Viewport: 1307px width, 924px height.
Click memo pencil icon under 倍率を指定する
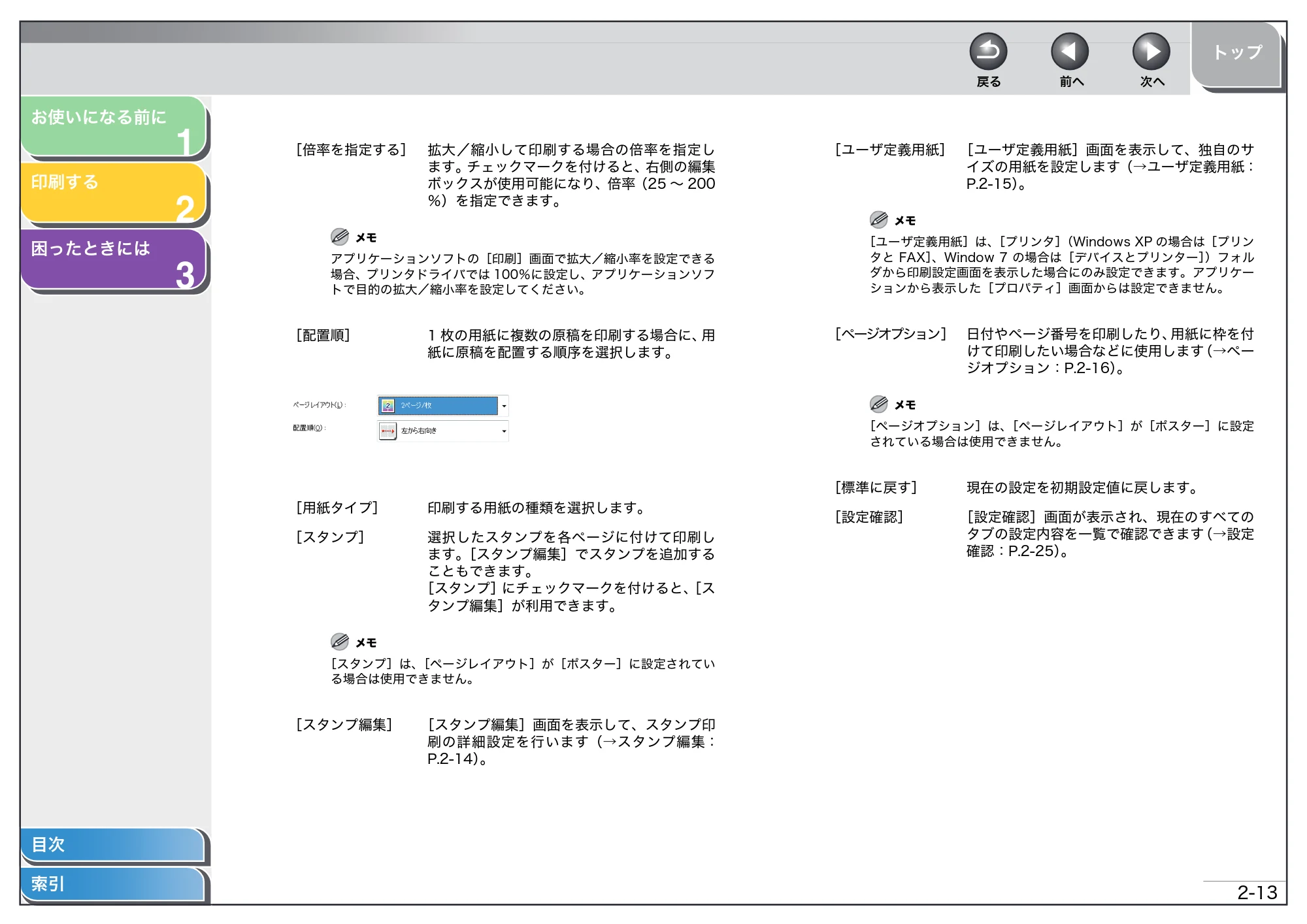coord(340,237)
